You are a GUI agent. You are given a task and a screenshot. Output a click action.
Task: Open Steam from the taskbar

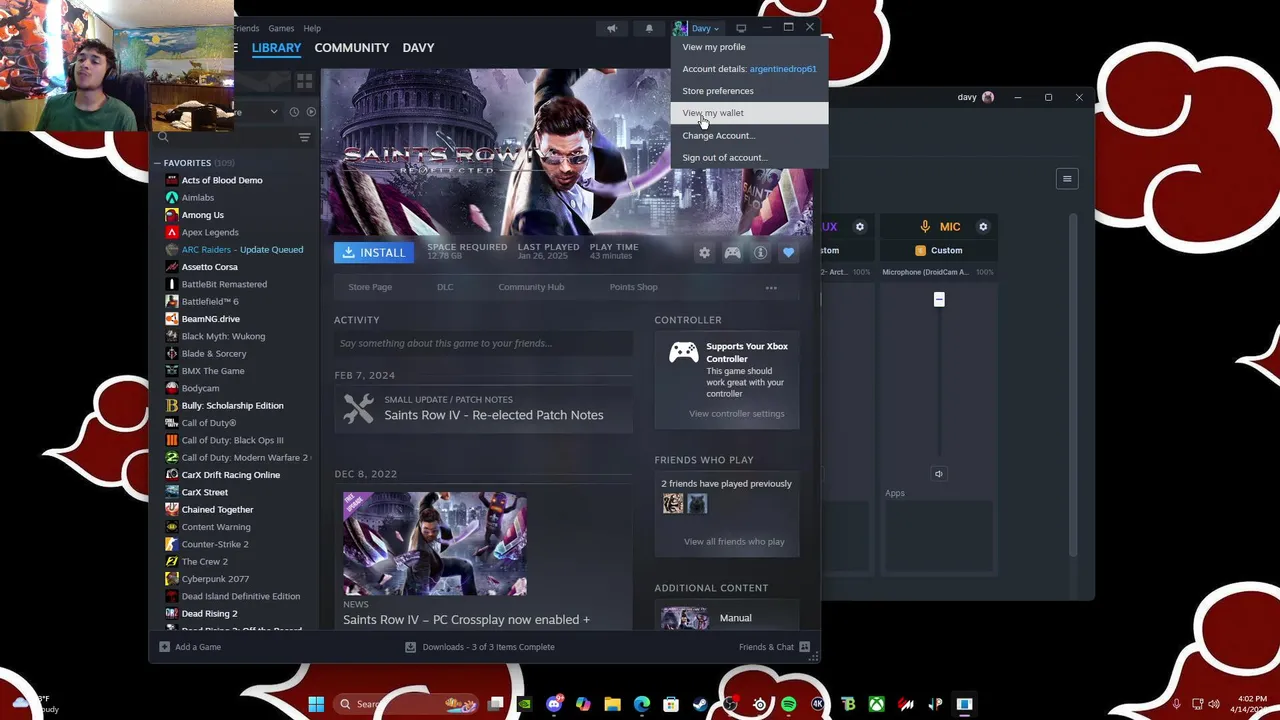coord(700,704)
